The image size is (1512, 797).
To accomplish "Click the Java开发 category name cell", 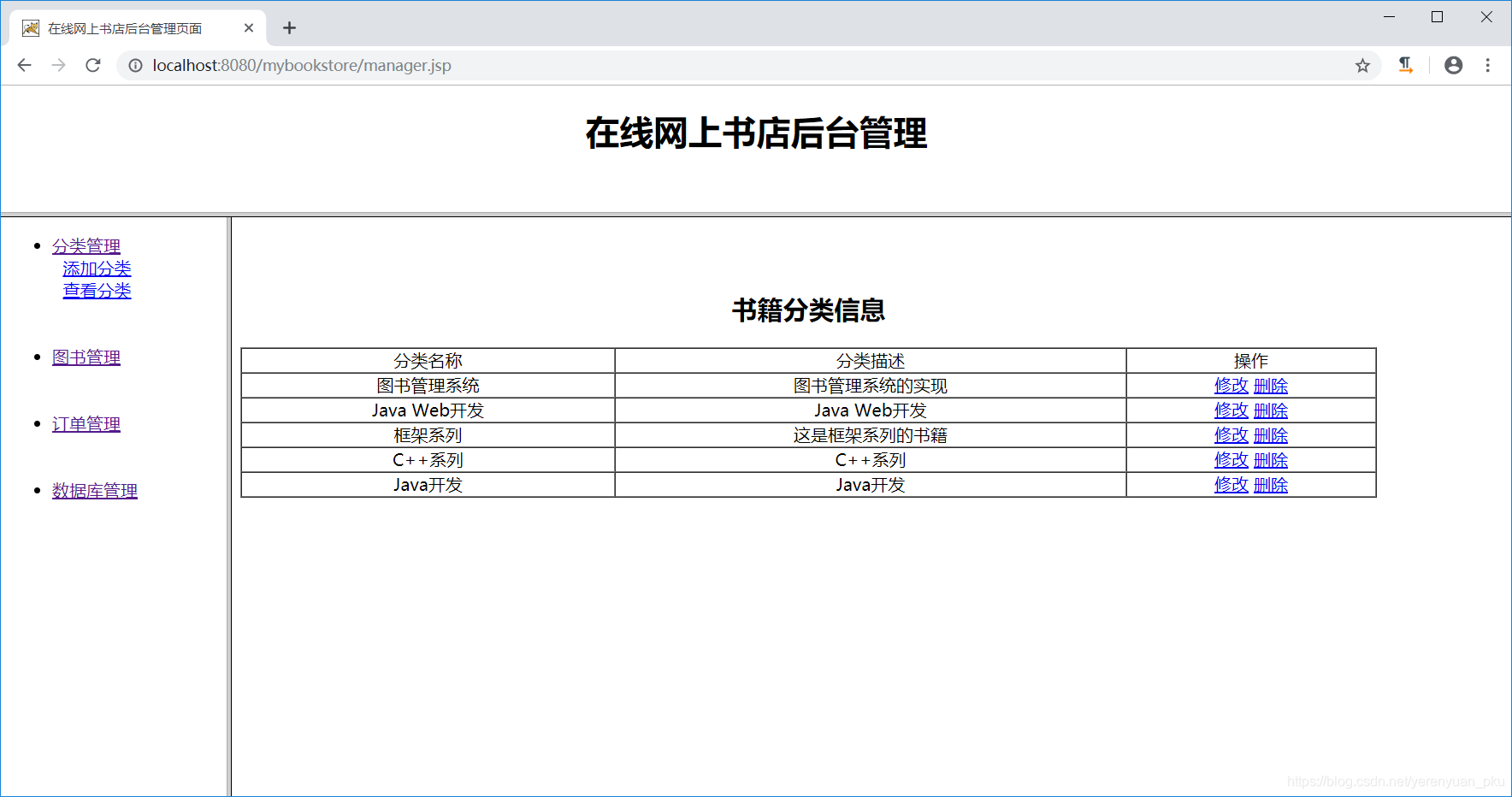I will (428, 485).
